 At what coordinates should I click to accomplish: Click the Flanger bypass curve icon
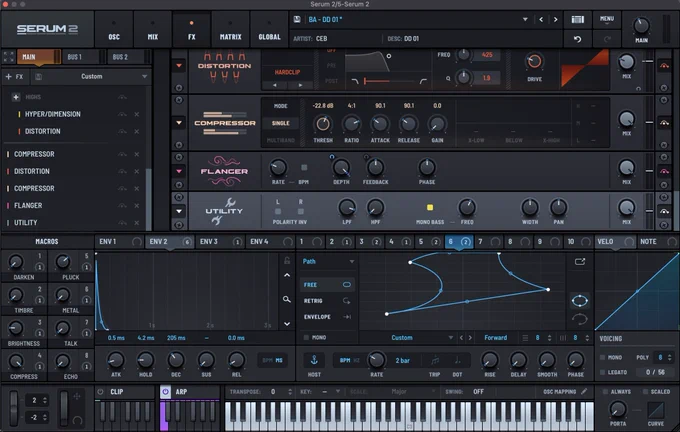(x=664, y=171)
